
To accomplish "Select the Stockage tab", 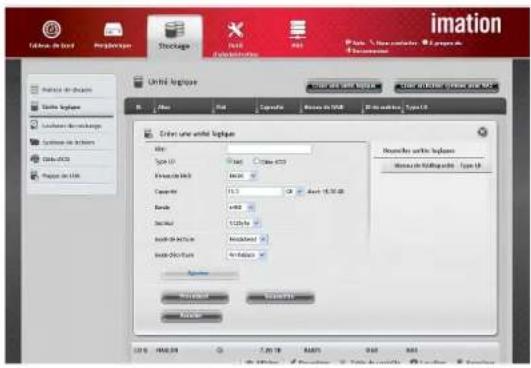I will coord(174,37).
